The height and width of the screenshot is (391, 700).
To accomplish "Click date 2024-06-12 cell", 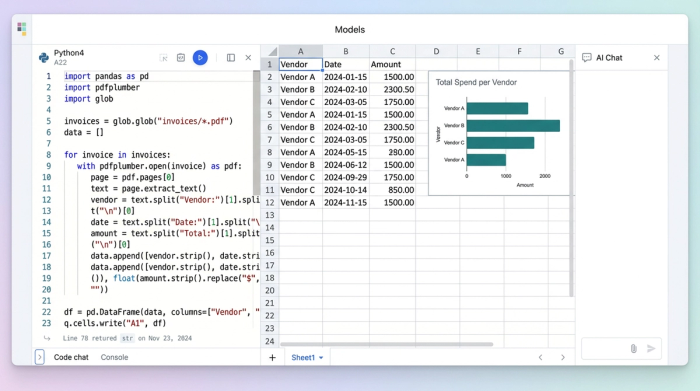I will tap(346, 165).
